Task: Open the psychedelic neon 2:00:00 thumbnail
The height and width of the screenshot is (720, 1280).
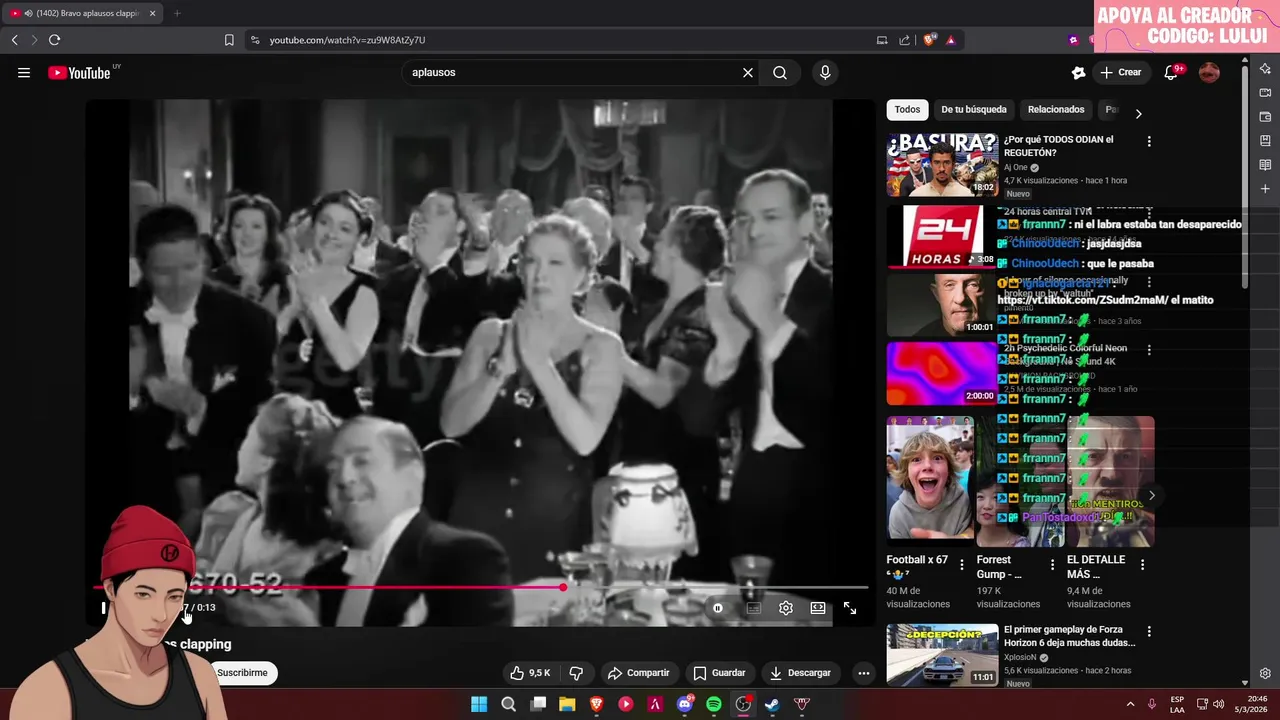Action: [x=942, y=373]
